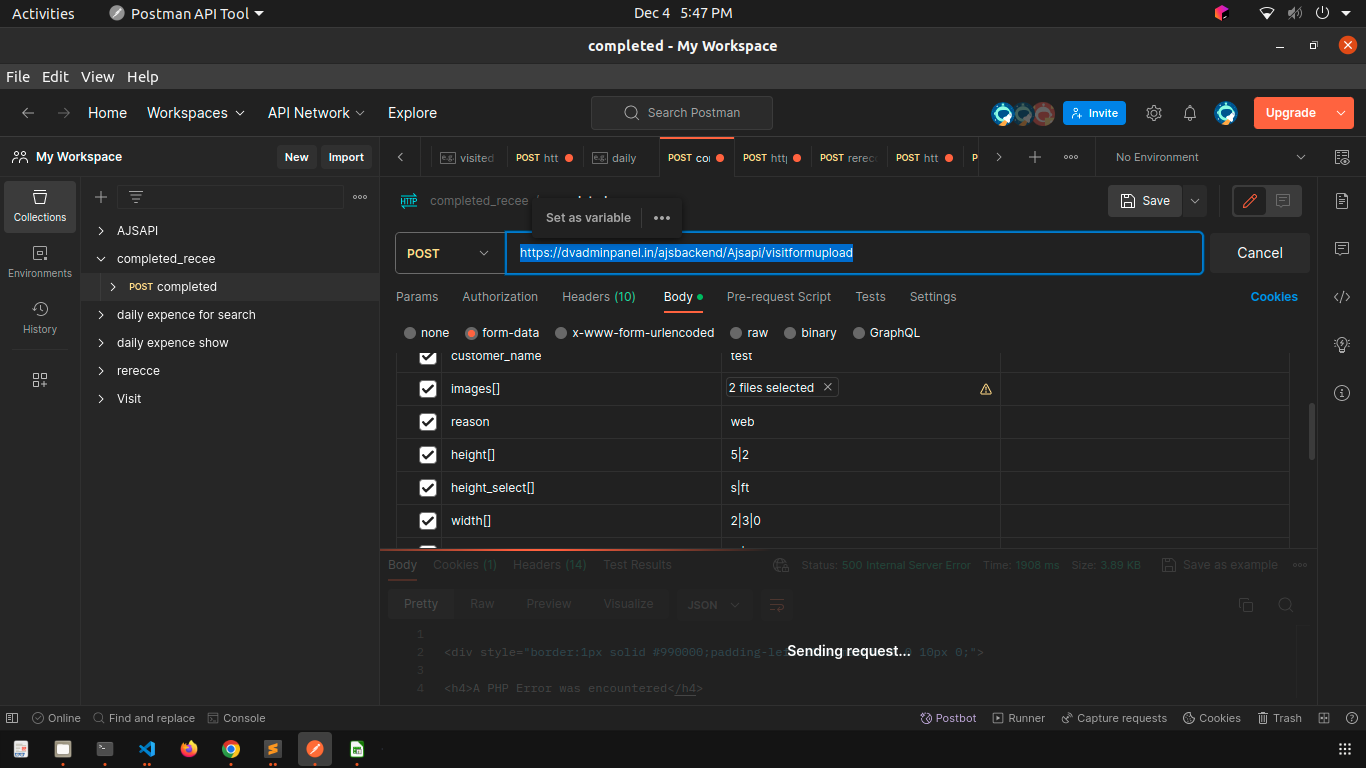Select the GraphQL body type
This screenshot has width=1366, height=768.
click(x=858, y=333)
